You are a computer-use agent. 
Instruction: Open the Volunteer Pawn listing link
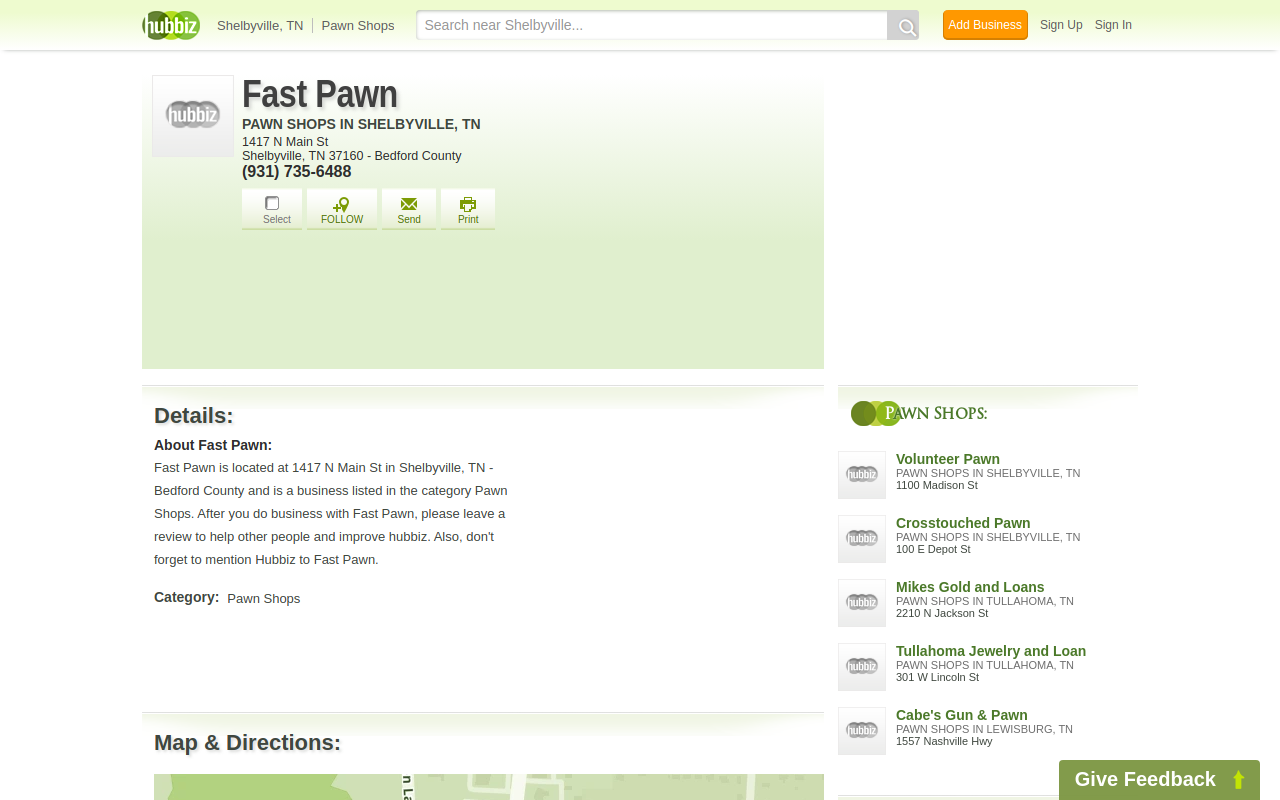tap(948, 459)
